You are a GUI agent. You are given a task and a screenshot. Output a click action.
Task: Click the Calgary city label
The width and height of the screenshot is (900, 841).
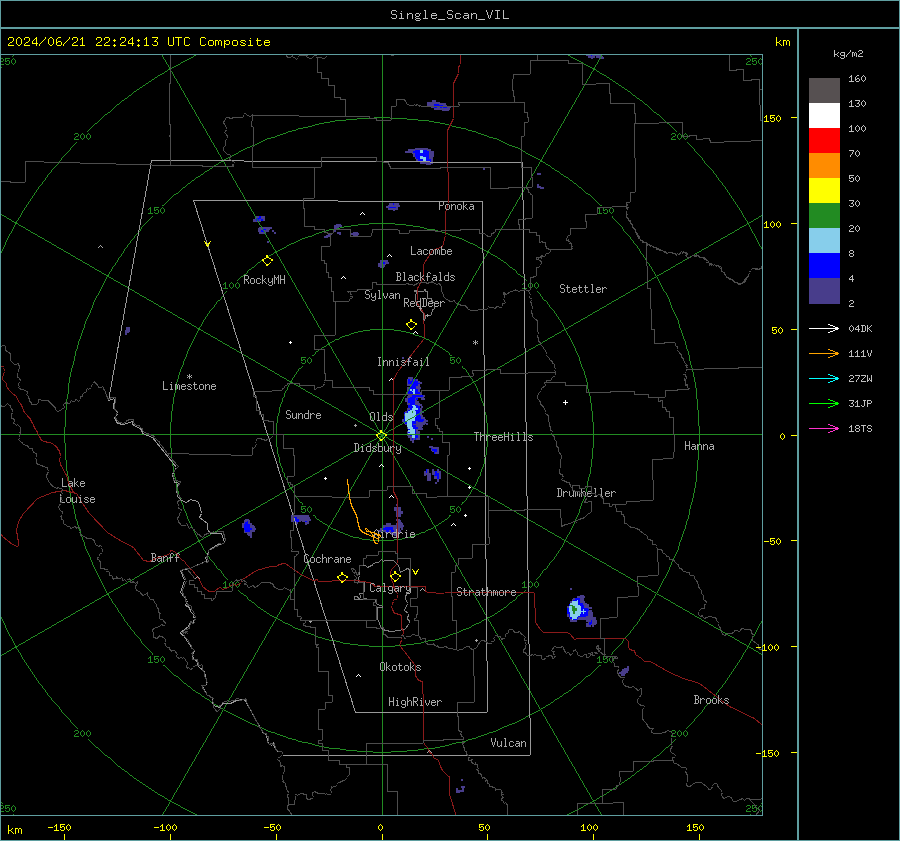pyautogui.click(x=390, y=588)
